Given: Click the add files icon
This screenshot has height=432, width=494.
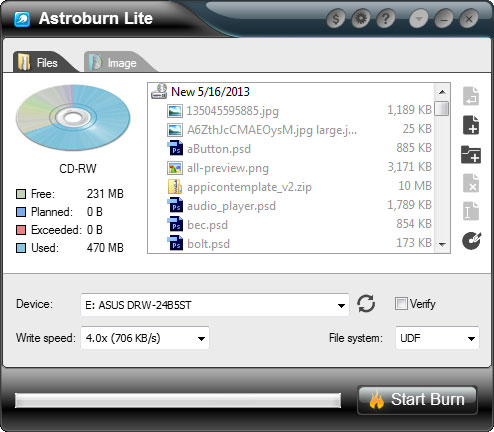Looking at the screenshot, I should point(471,125).
